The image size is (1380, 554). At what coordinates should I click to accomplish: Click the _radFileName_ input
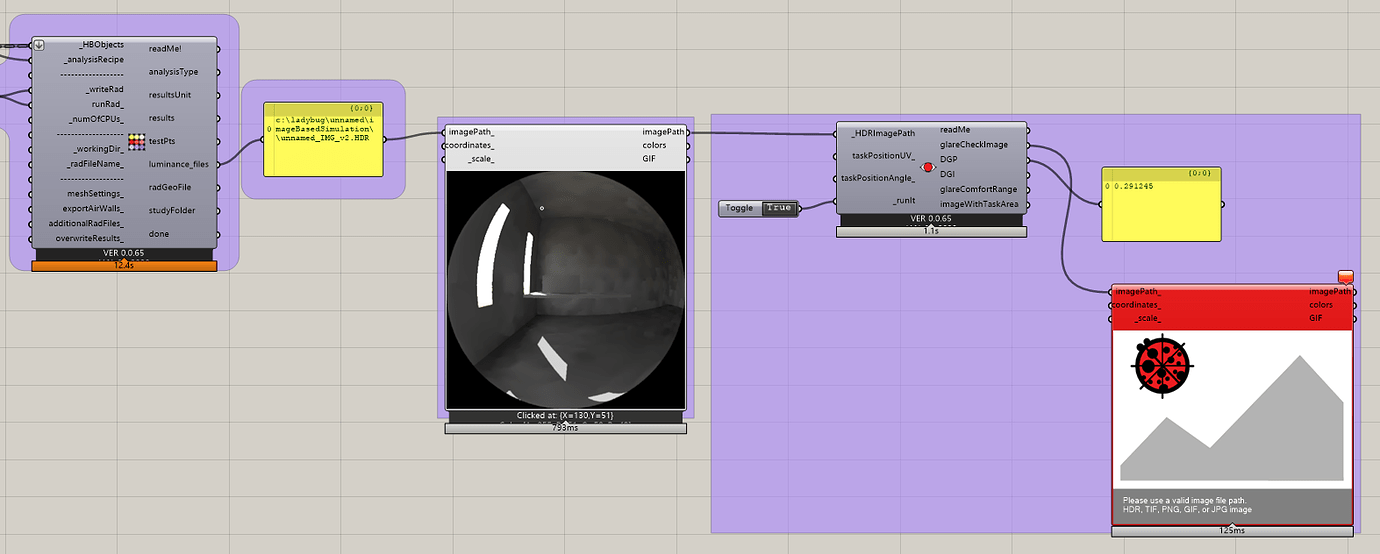point(95,163)
